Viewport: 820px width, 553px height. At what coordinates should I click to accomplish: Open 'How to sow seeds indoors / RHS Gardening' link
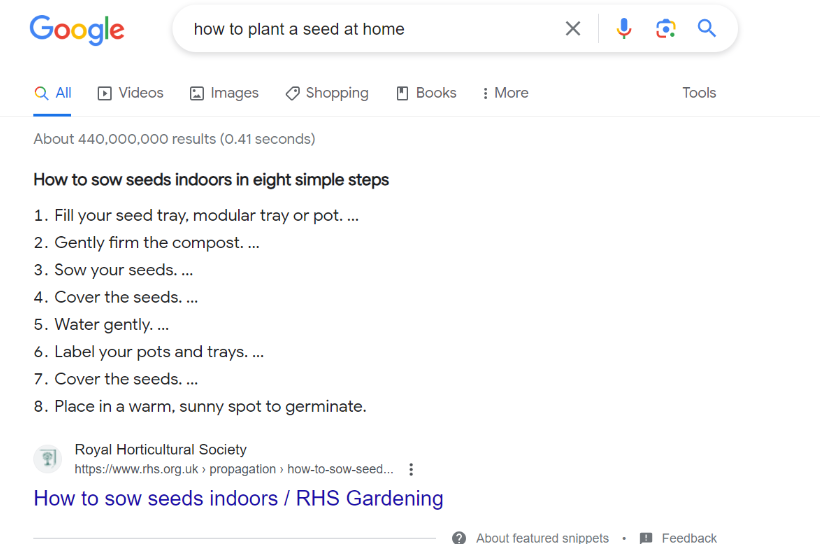238,498
